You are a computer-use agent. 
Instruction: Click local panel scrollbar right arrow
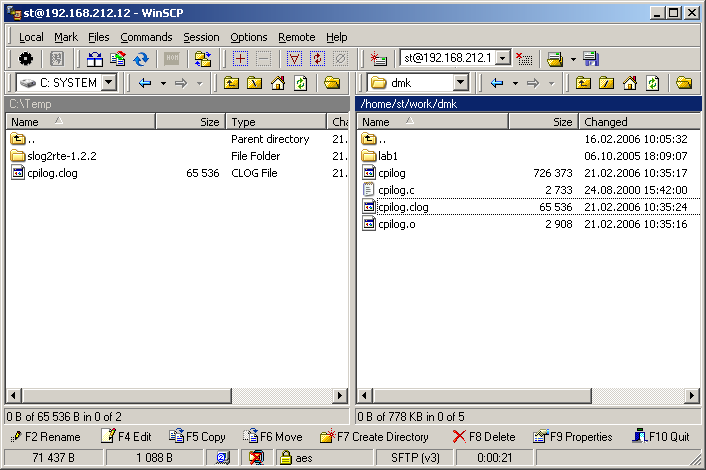[x=340, y=396]
